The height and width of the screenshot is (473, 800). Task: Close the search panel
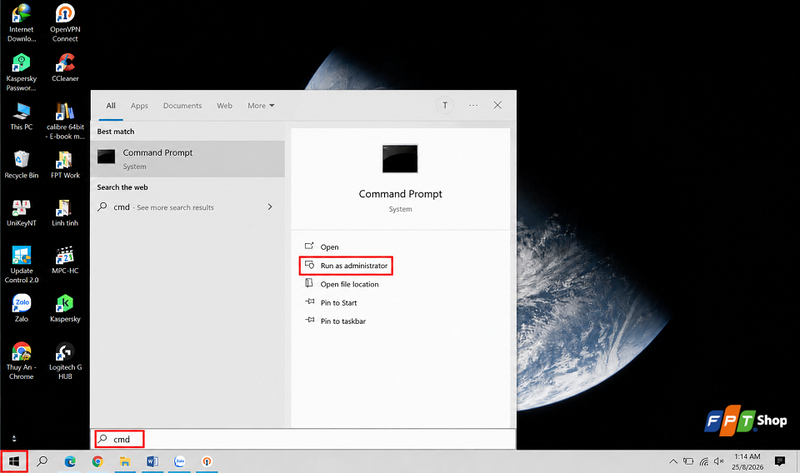497,105
